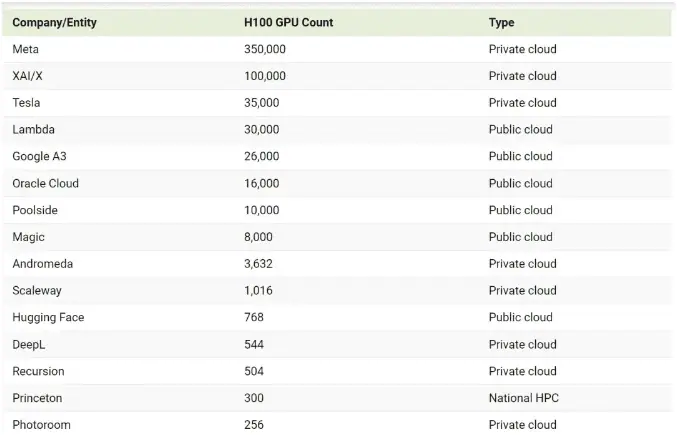Select the DeepL company cell
Screen dimensions: 677x435
(x=28, y=344)
